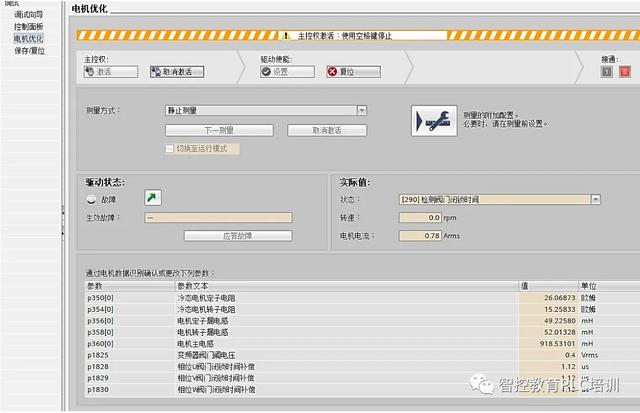Screen dimensions: 640x413
Task: Click the 生效故障 field
Action: click(x=218, y=218)
